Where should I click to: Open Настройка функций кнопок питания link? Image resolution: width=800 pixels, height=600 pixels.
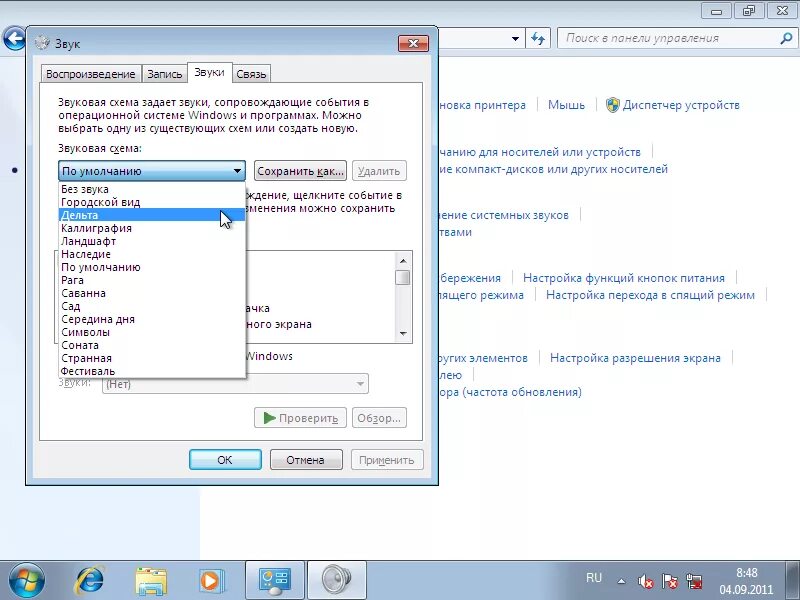[x=624, y=278]
